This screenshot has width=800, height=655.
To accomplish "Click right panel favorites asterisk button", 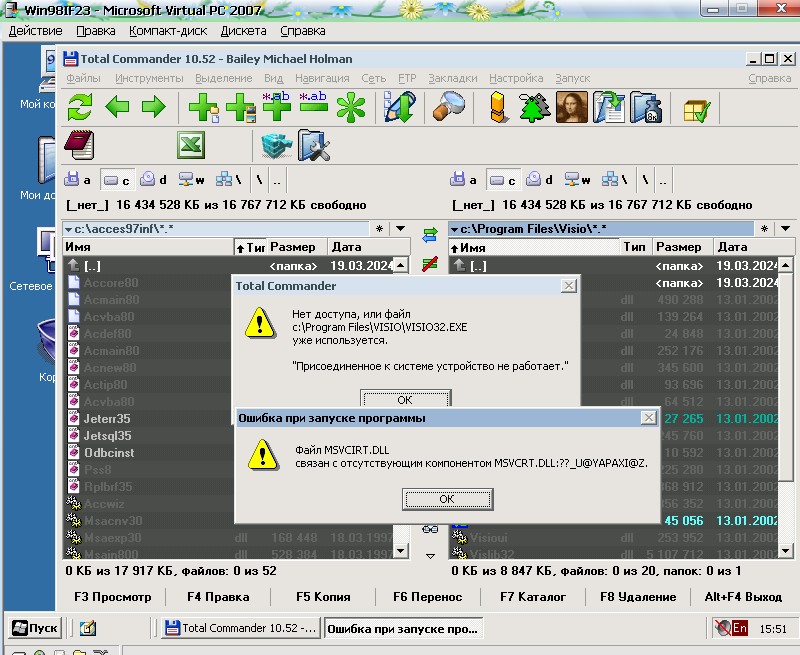I will [x=764, y=229].
